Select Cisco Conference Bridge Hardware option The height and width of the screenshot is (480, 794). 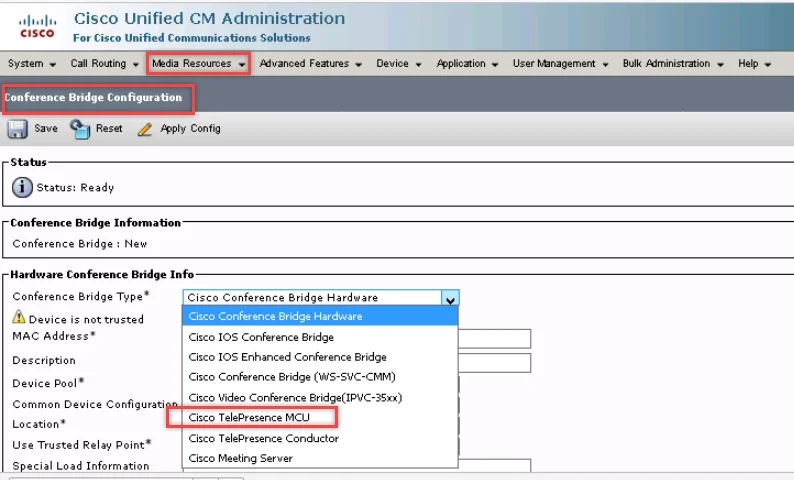pos(320,316)
